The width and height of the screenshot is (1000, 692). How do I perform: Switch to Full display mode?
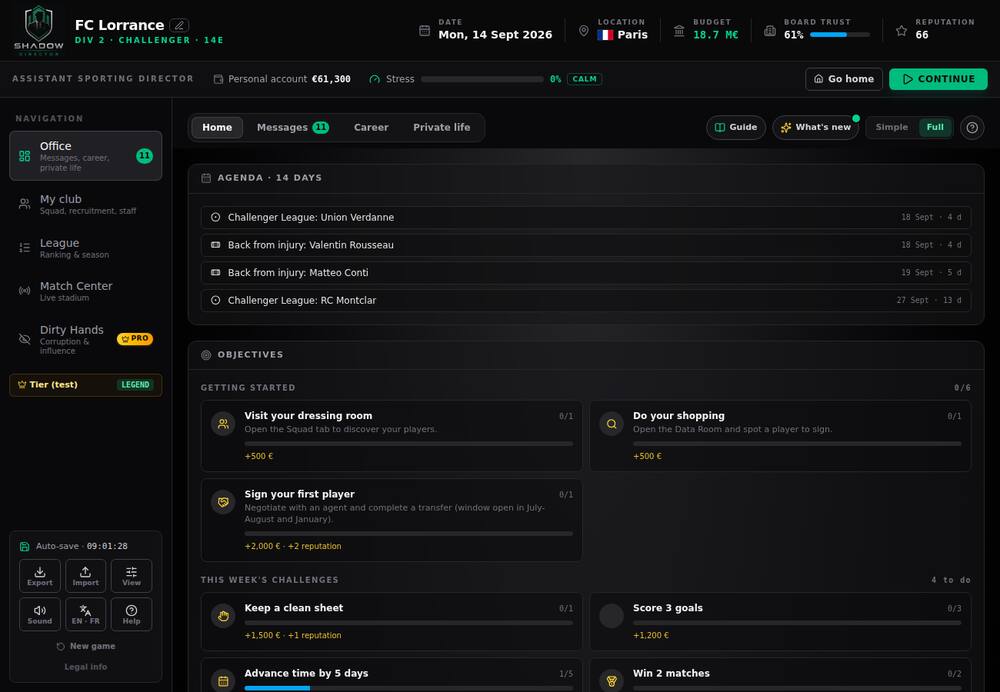[x=935, y=128]
